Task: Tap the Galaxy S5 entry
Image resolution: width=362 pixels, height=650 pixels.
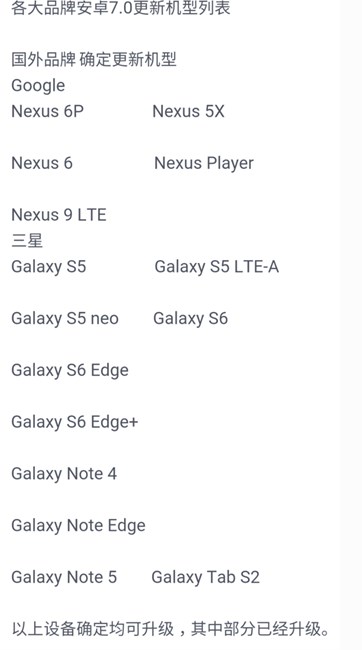Action: coord(49,267)
